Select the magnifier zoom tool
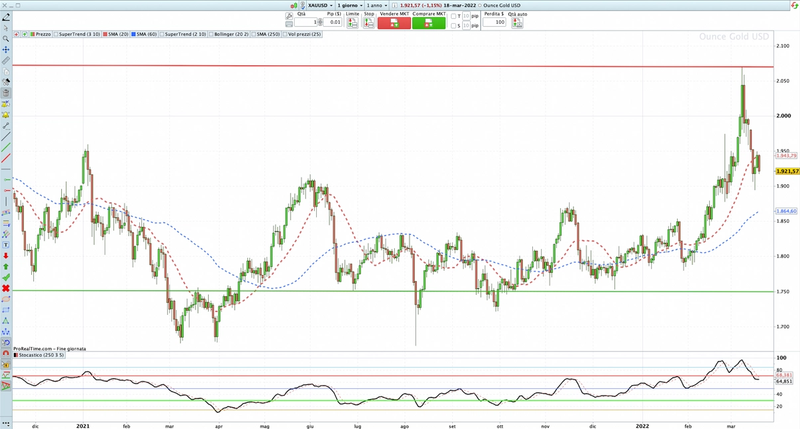Viewport: 800px width, 429px height. [6, 39]
